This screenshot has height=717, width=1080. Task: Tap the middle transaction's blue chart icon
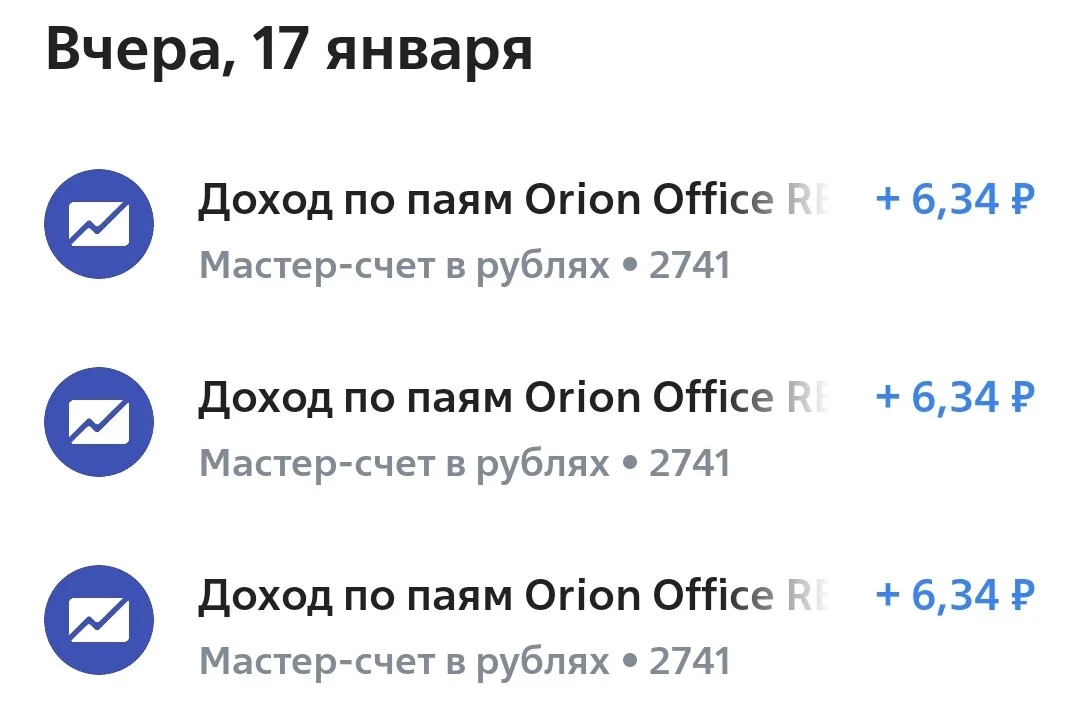tap(98, 422)
